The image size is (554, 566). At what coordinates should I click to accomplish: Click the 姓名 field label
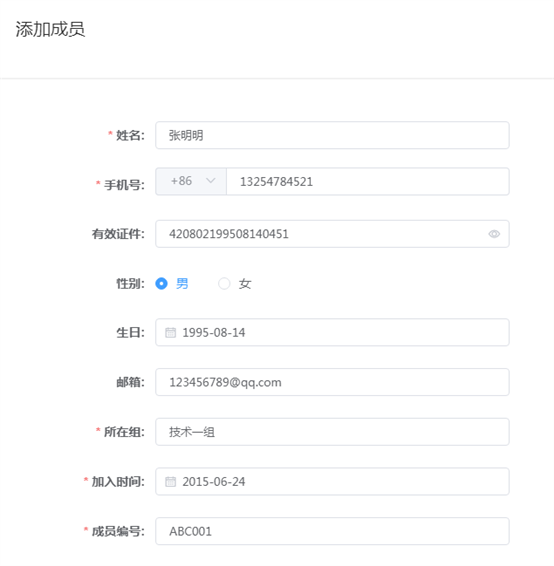click(130, 136)
